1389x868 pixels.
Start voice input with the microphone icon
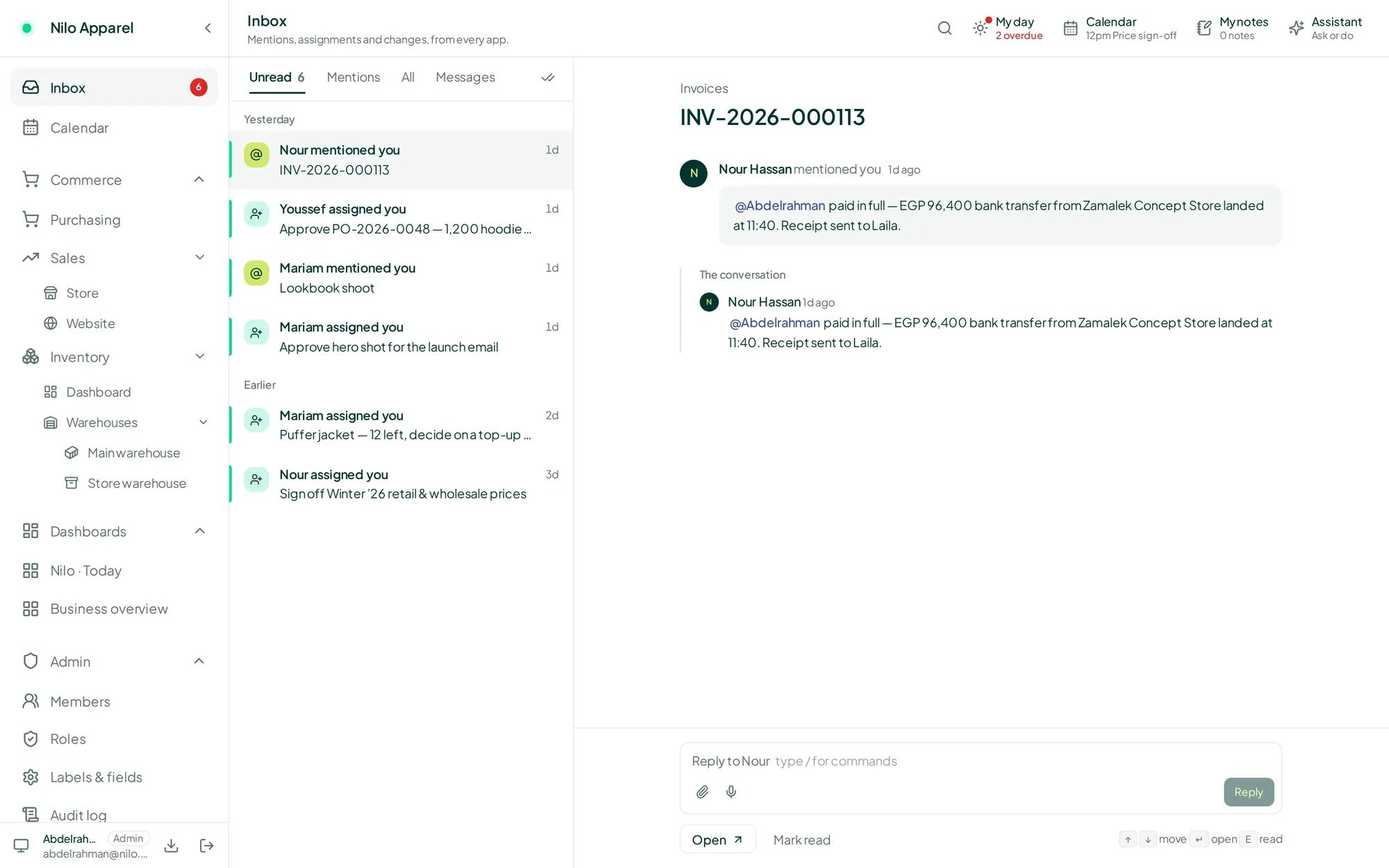(731, 792)
